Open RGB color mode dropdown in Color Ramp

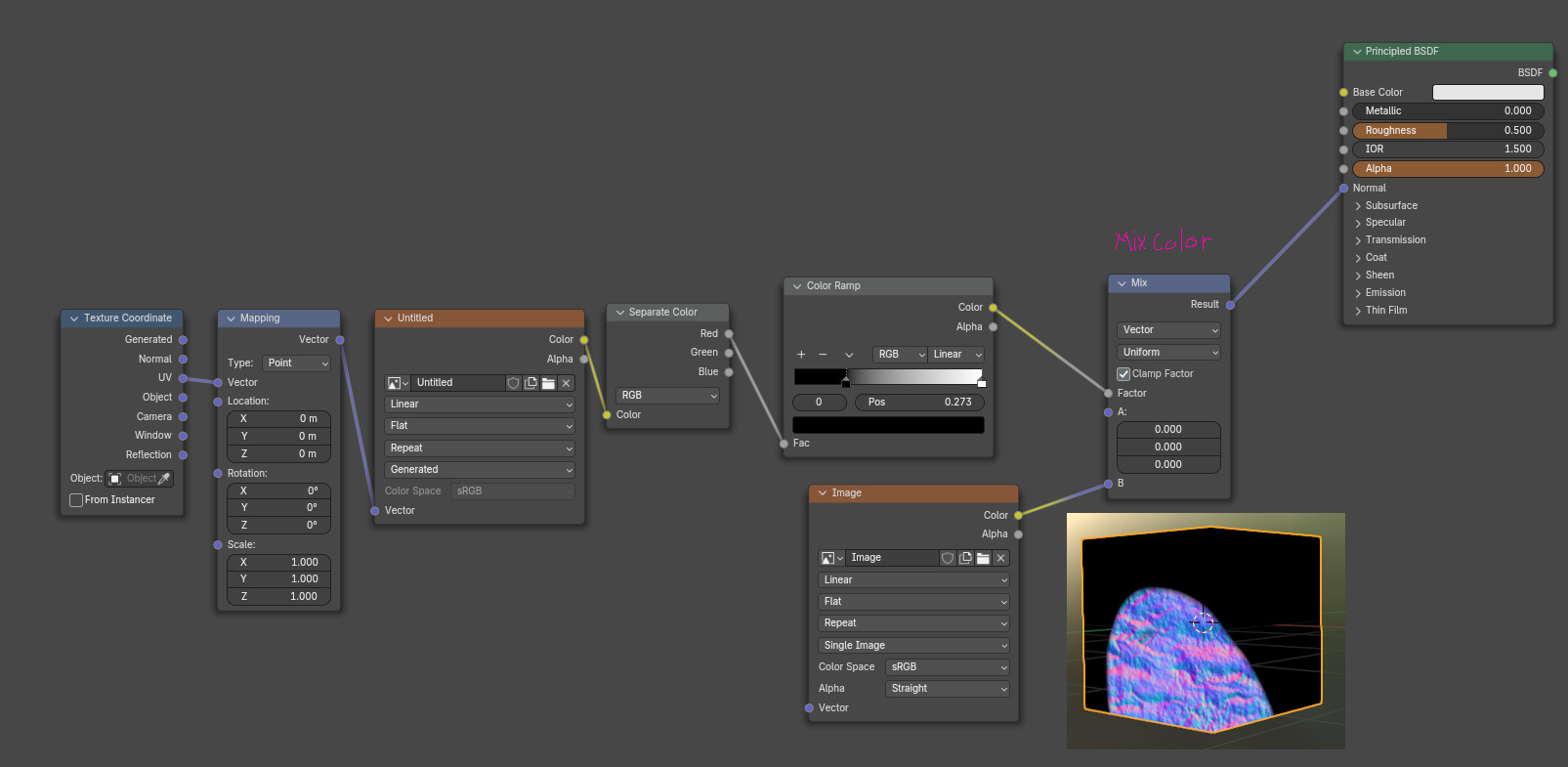(x=900, y=355)
